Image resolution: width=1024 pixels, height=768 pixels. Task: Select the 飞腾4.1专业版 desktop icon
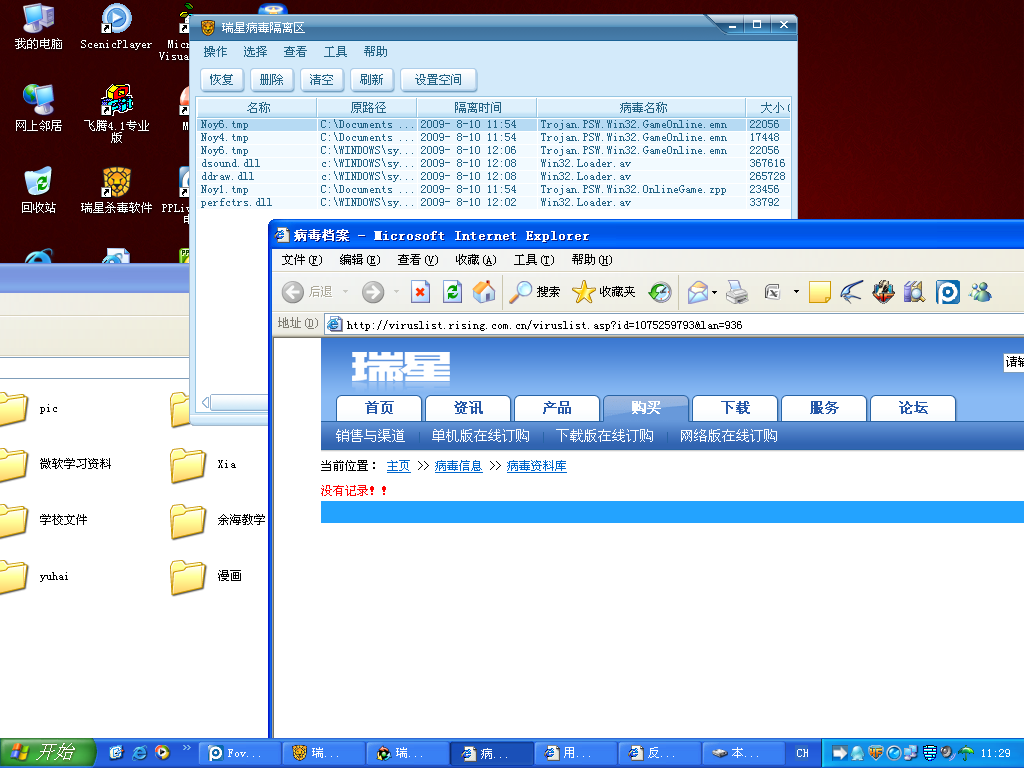coord(116,114)
